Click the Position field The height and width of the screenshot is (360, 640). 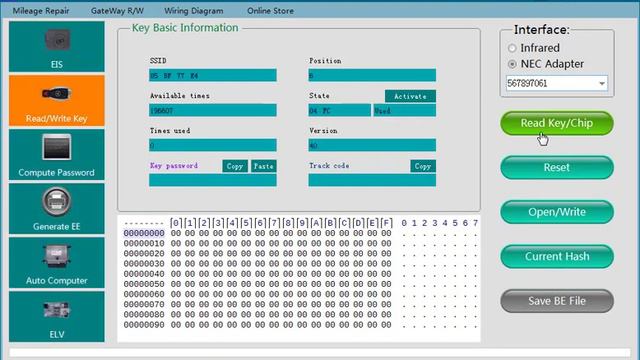372,75
